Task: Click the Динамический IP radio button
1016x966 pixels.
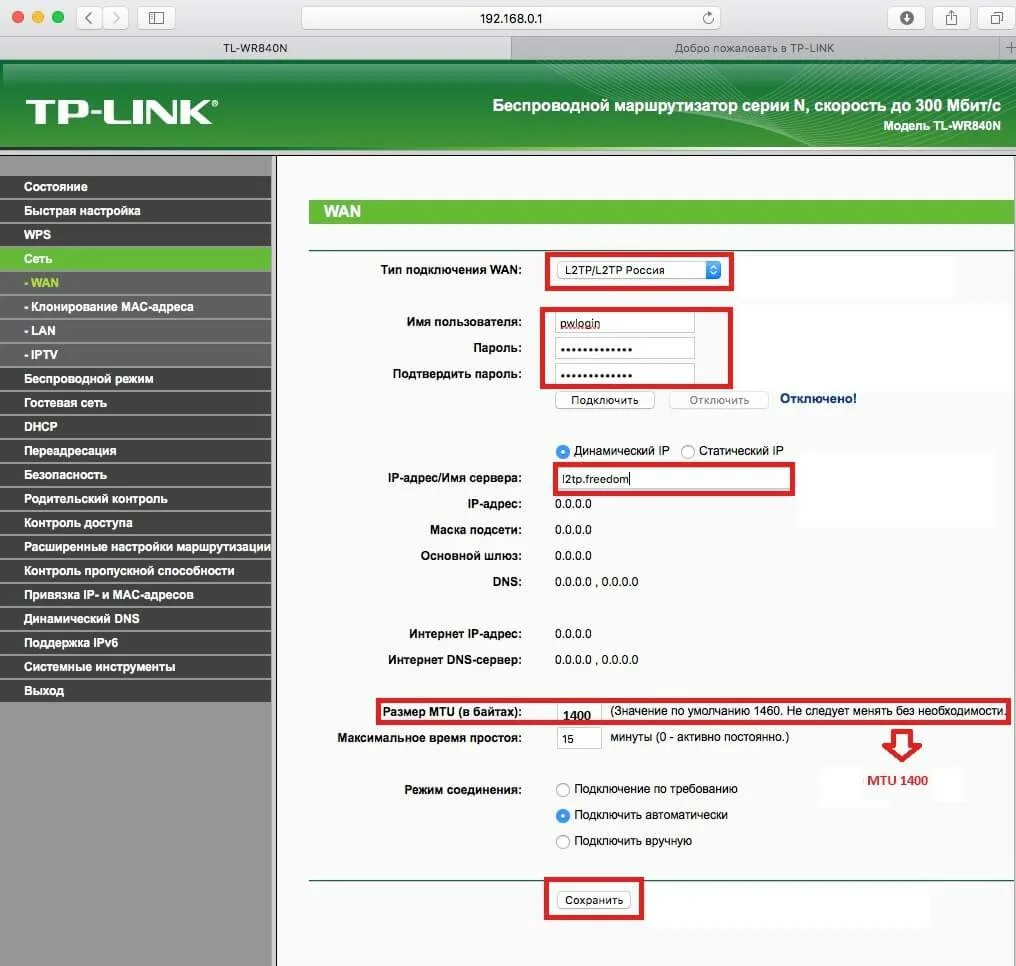Action: coord(562,450)
